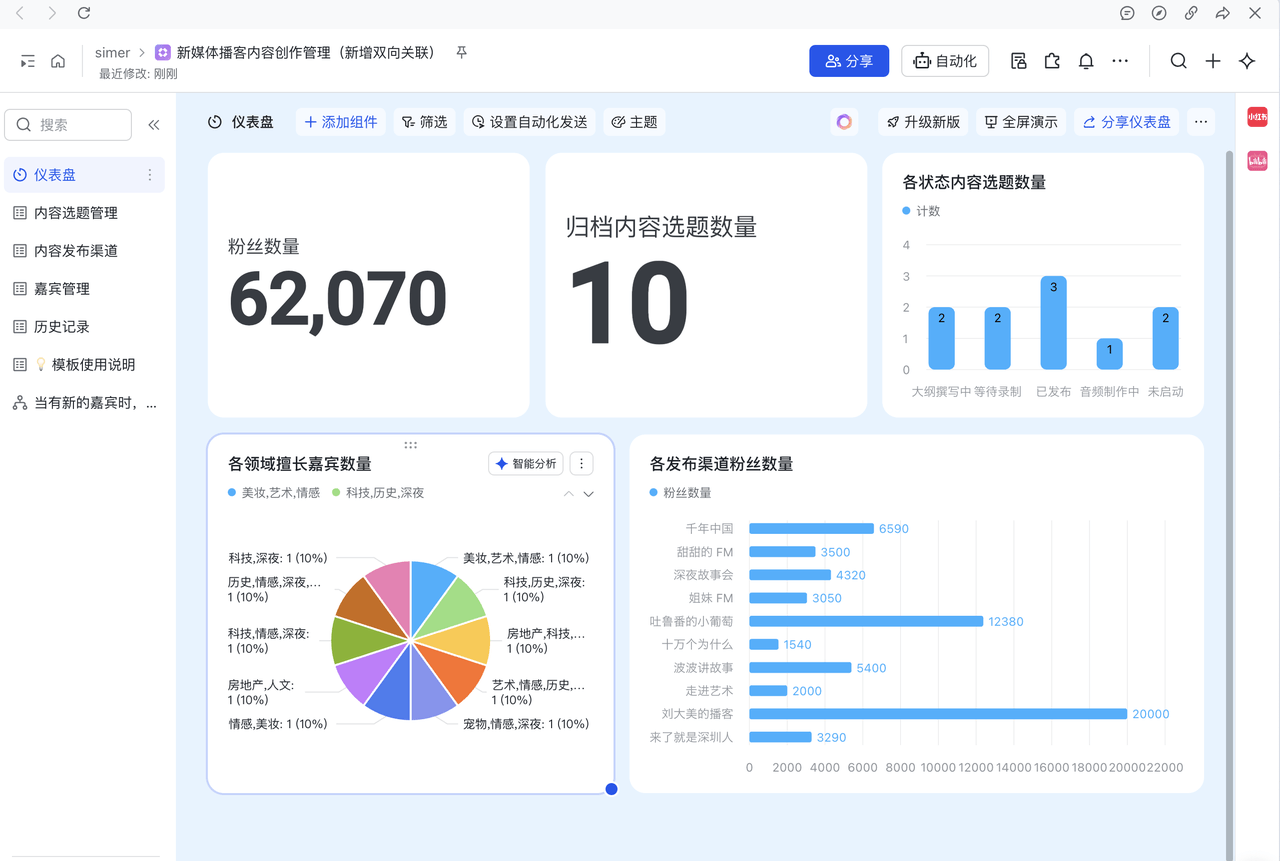
Task: Switch to the 嘉宾管理 table
Action: (62, 289)
